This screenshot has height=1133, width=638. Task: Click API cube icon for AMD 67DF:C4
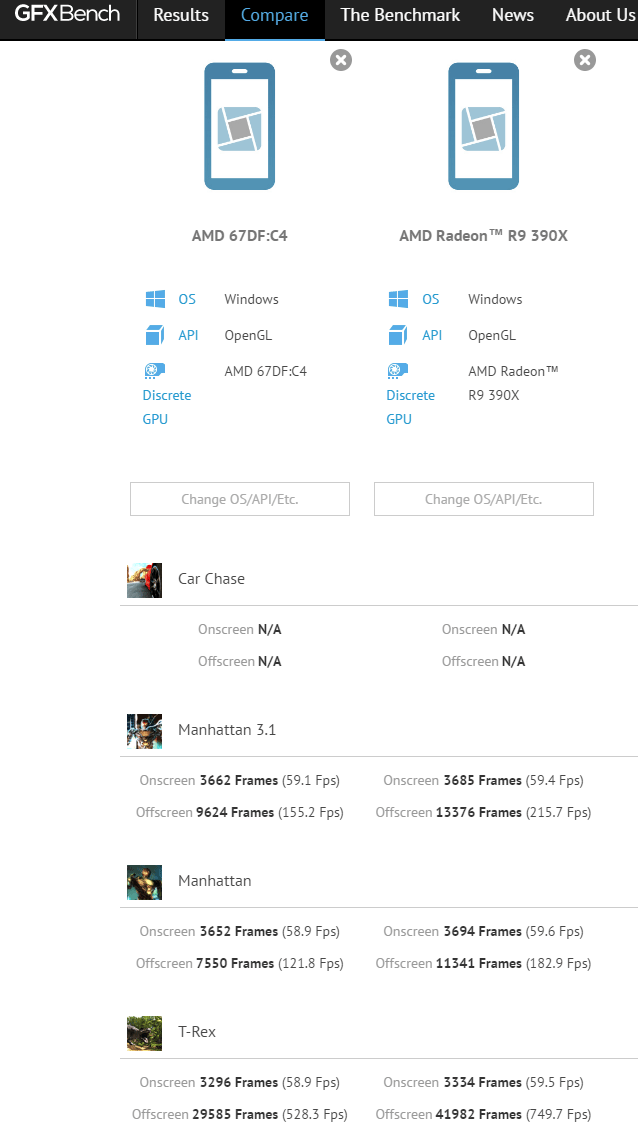coord(155,335)
